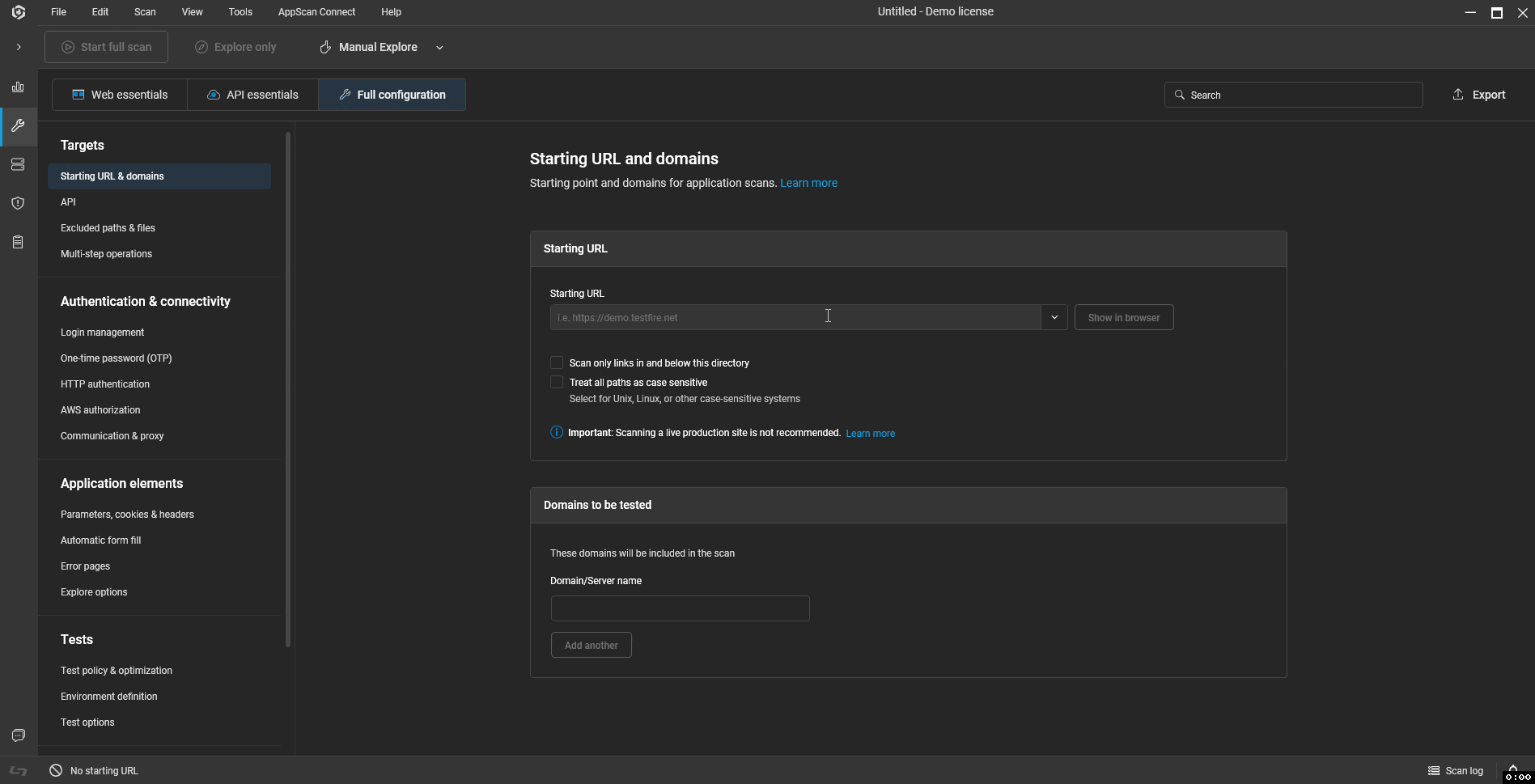Open the clipboard tasks icon in sidebar

pos(18,242)
